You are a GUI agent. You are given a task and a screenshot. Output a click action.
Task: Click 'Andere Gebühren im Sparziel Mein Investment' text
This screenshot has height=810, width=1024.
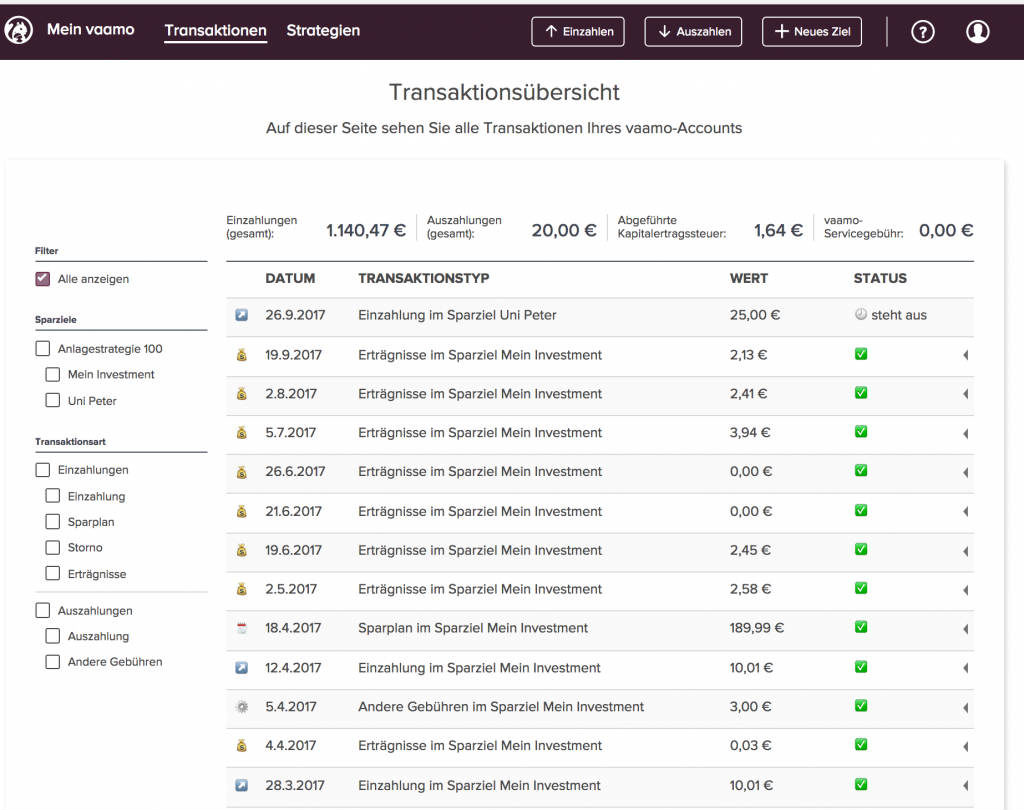point(501,707)
